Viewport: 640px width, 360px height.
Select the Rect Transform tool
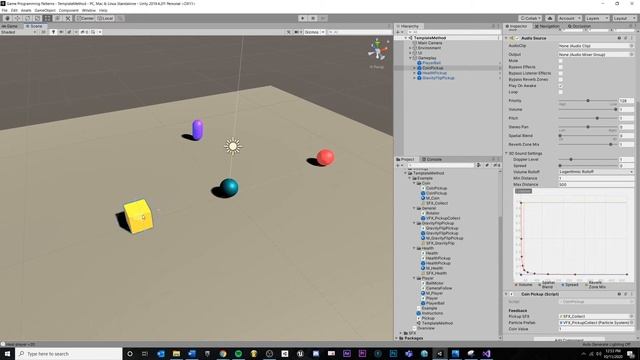point(48,18)
